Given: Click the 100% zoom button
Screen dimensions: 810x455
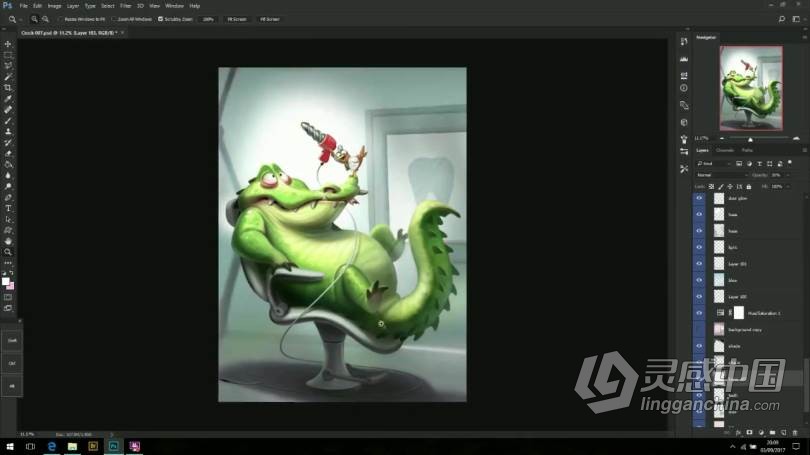Looking at the screenshot, I should coord(208,19).
